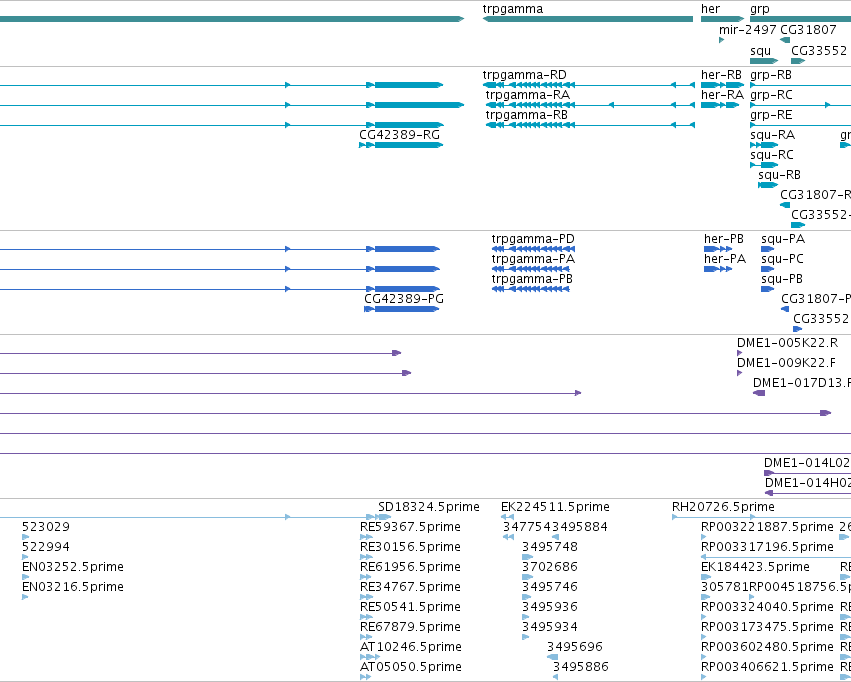Select the squ-RC transcript label
The image size is (851, 682).
click(772, 155)
